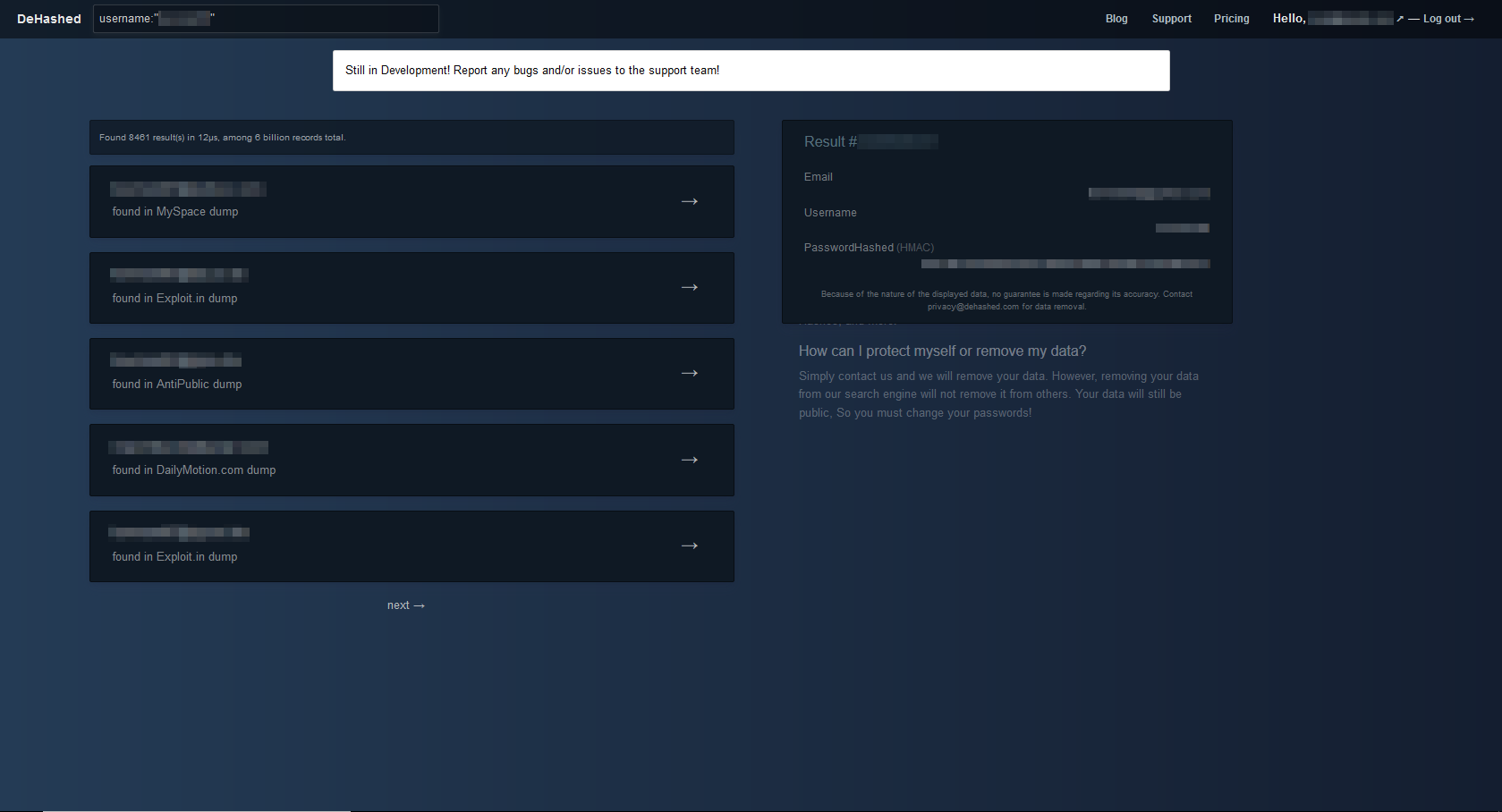Click the arrow on AntiPublic dump result
The height and width of the screenshot is (812, 1502).
[x=689, y=373]
